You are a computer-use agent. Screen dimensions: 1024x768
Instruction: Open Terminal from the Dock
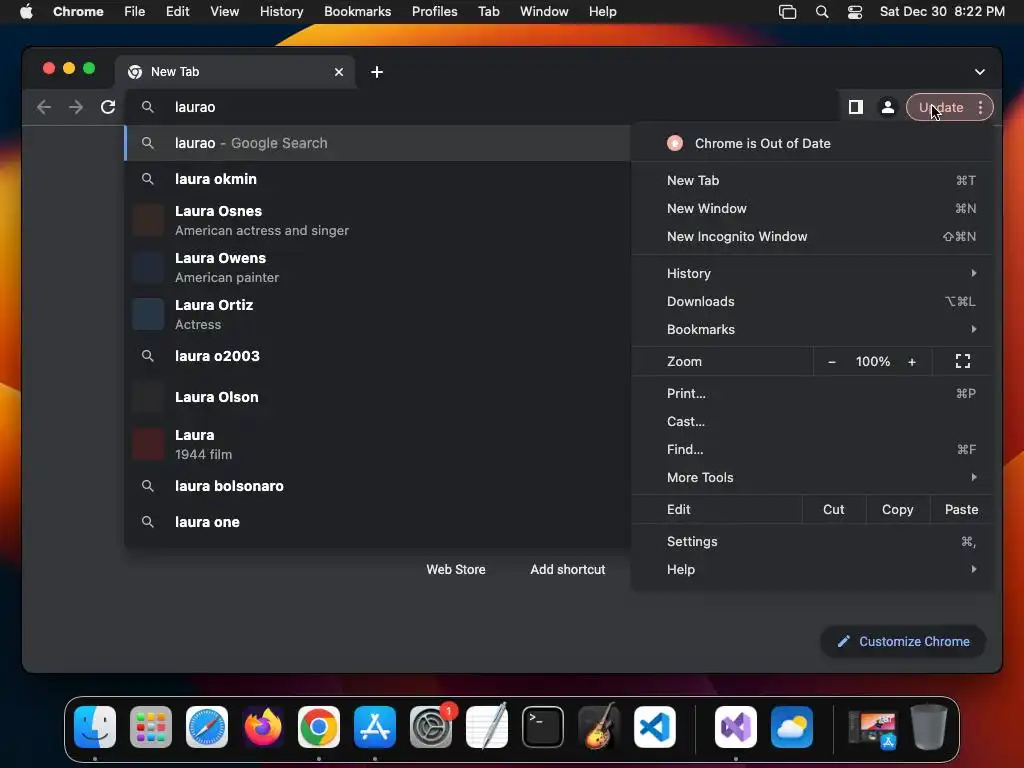[x=543, y=727]
